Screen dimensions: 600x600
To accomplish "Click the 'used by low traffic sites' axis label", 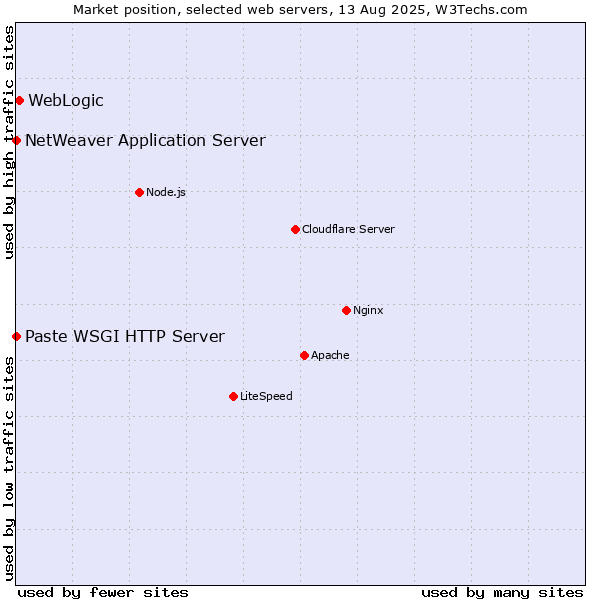I will [9, 469].
